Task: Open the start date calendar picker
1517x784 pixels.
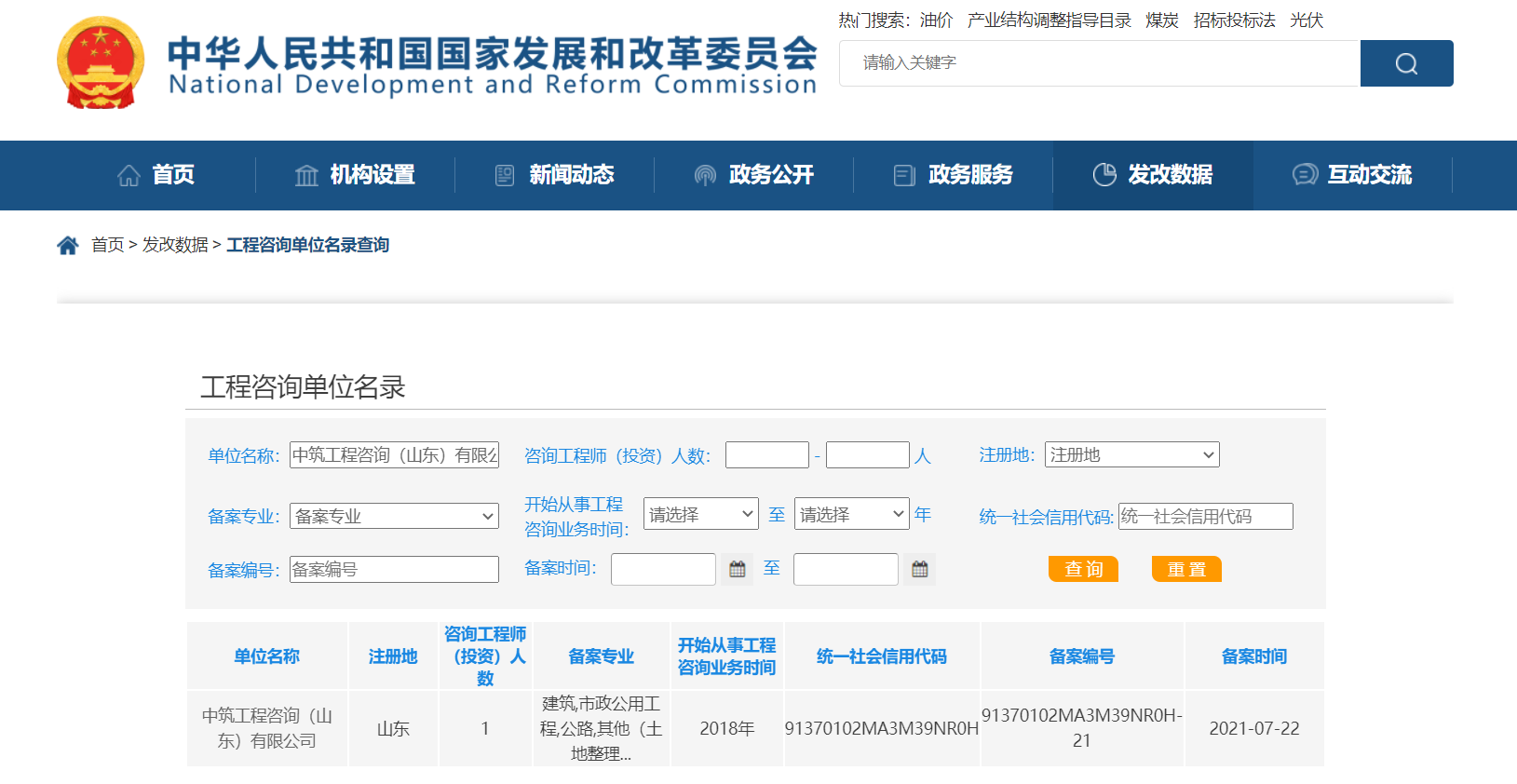Action: point(737,569)
